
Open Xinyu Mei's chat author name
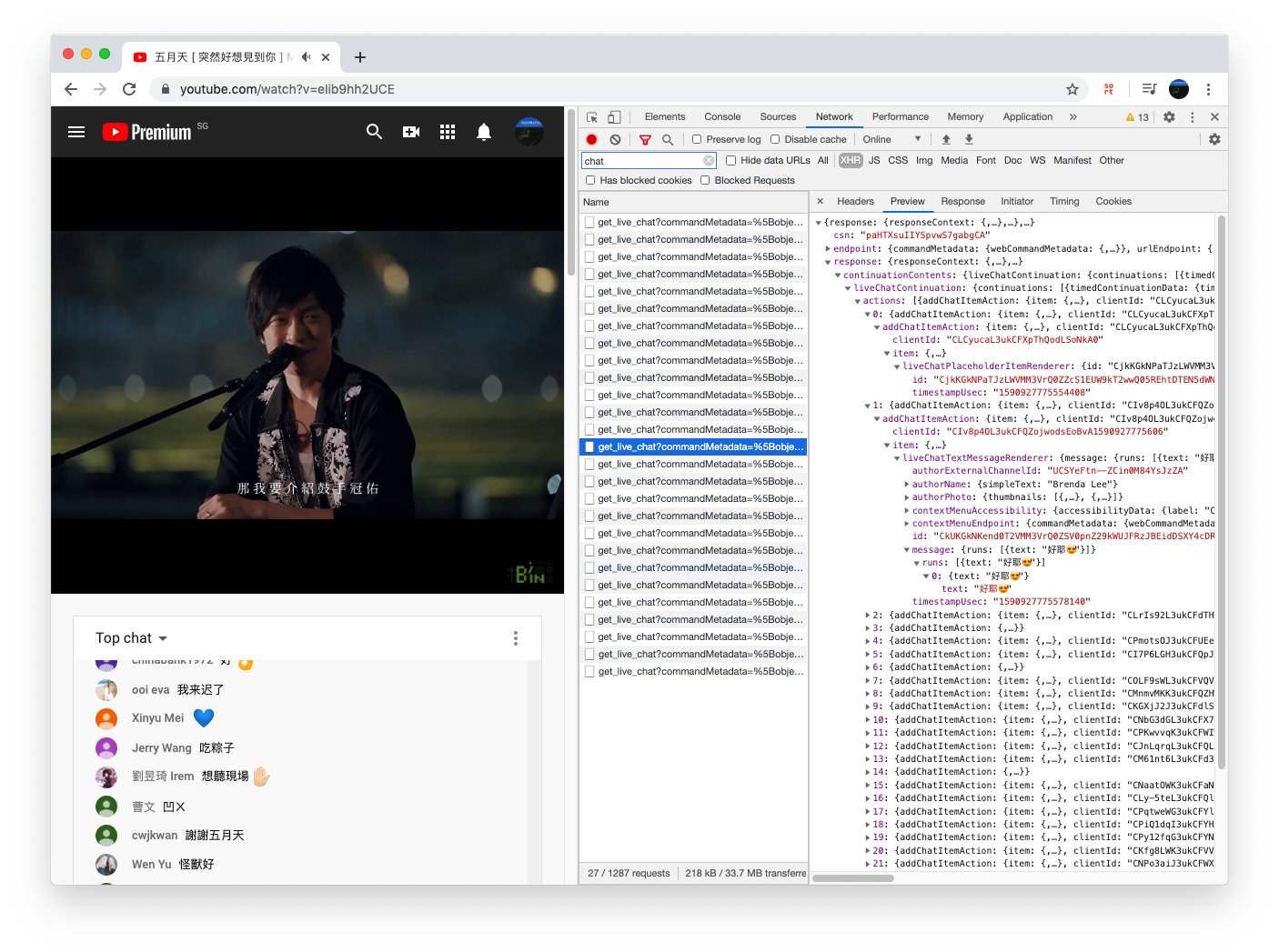pos(157,718)
